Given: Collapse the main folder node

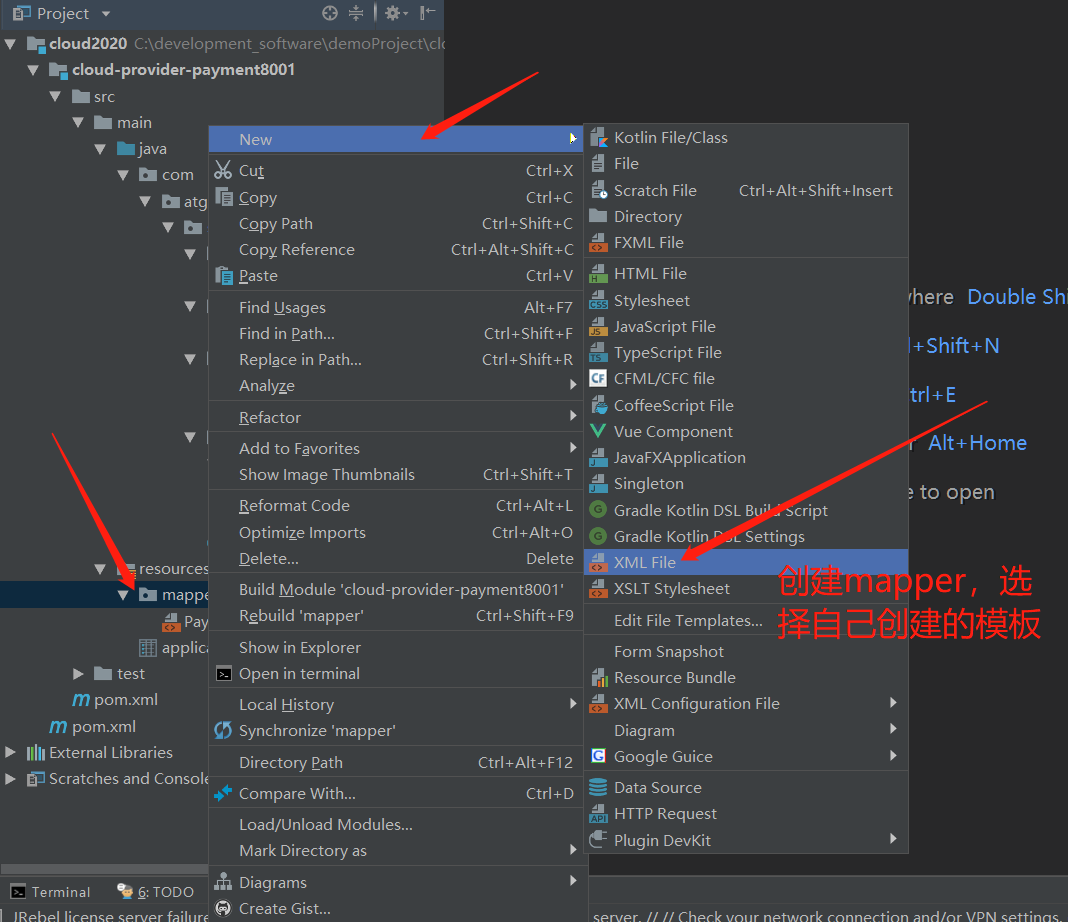Looking at the screenshot, I should tap(78, 123).
